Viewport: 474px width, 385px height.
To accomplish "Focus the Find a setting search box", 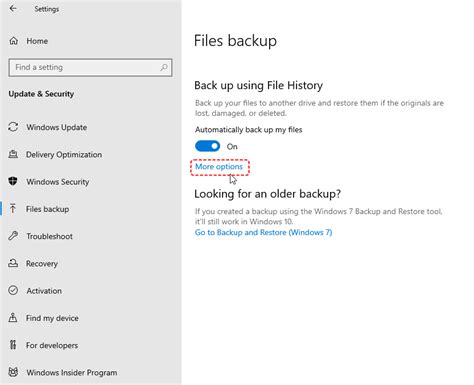I will pyautogui.click(x=90, y=67).
